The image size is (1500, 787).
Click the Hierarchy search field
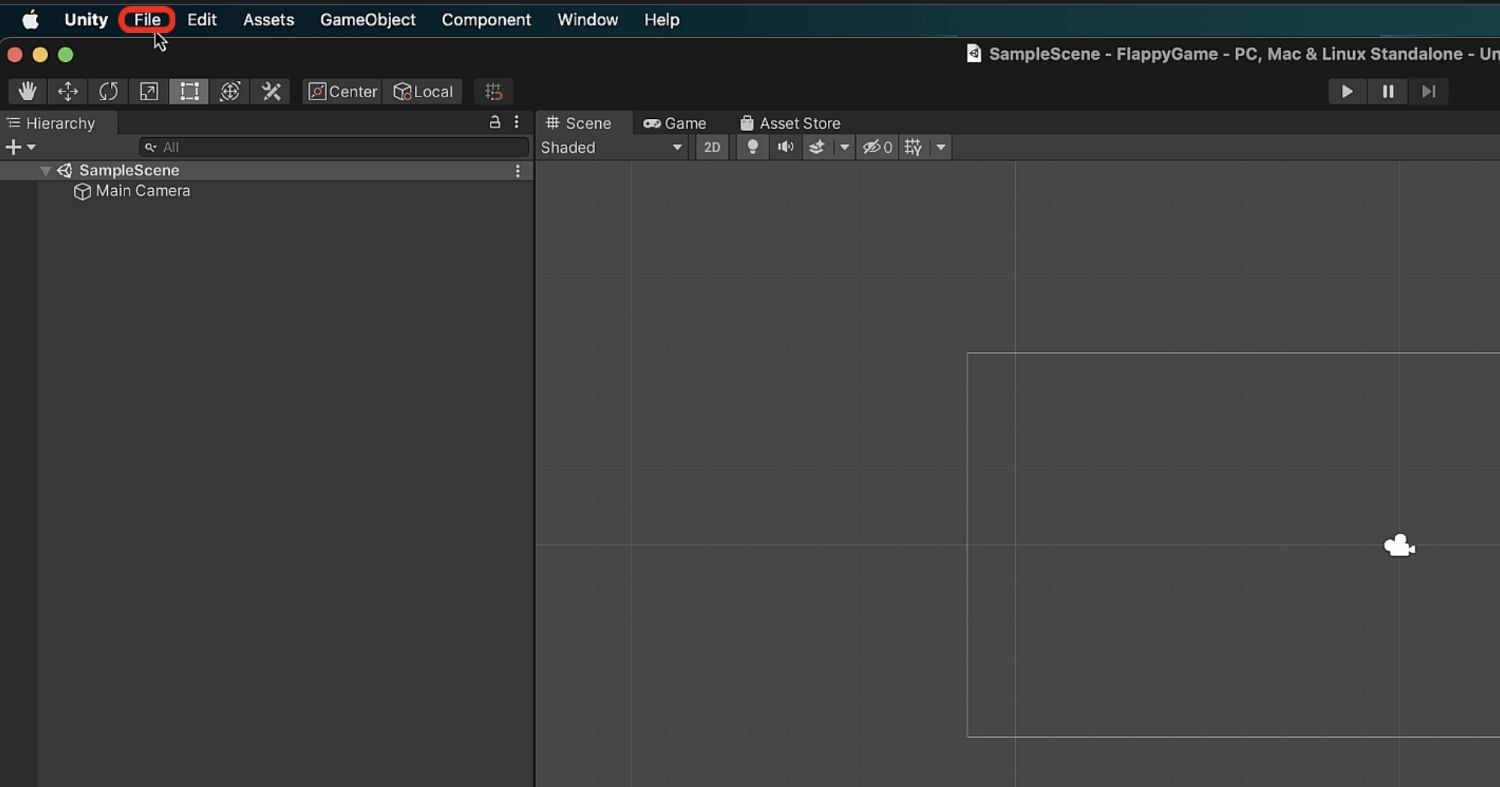point(334,147)
